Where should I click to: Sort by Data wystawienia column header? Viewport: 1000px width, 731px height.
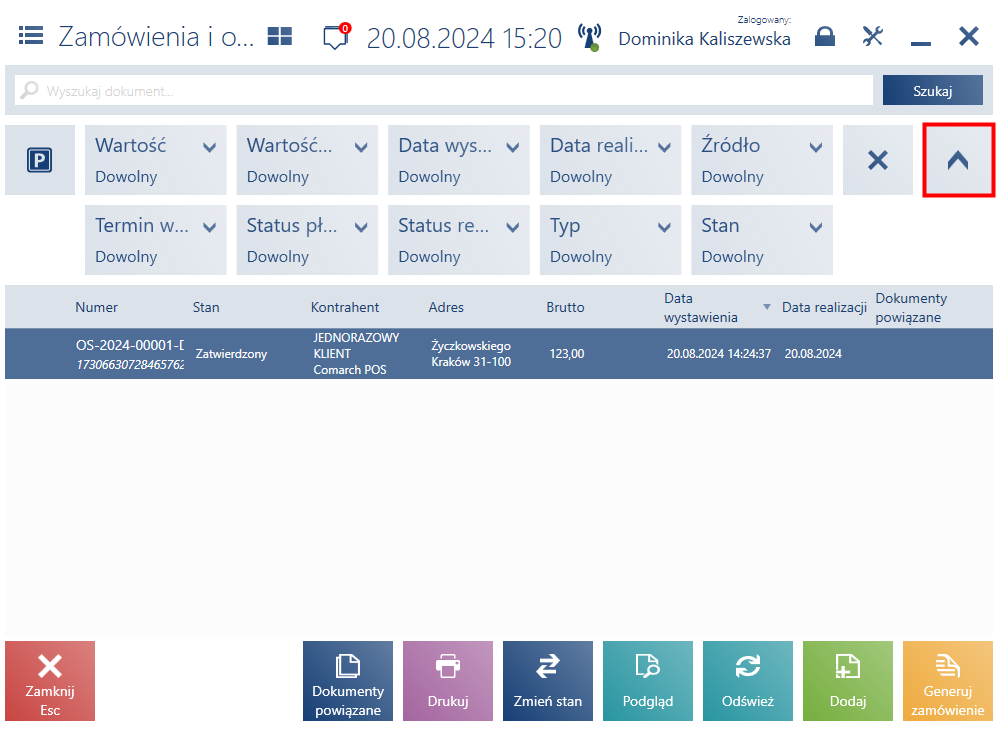[700, 307]
